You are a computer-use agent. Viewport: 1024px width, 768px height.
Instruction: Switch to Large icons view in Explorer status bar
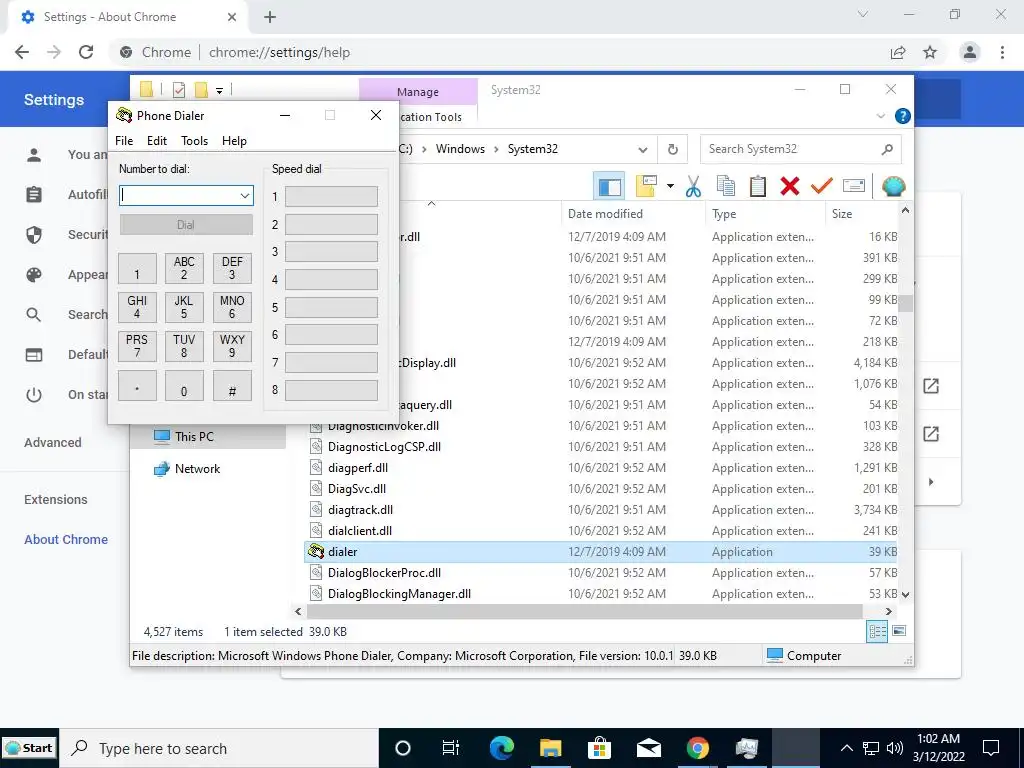[x=899, y=631]
